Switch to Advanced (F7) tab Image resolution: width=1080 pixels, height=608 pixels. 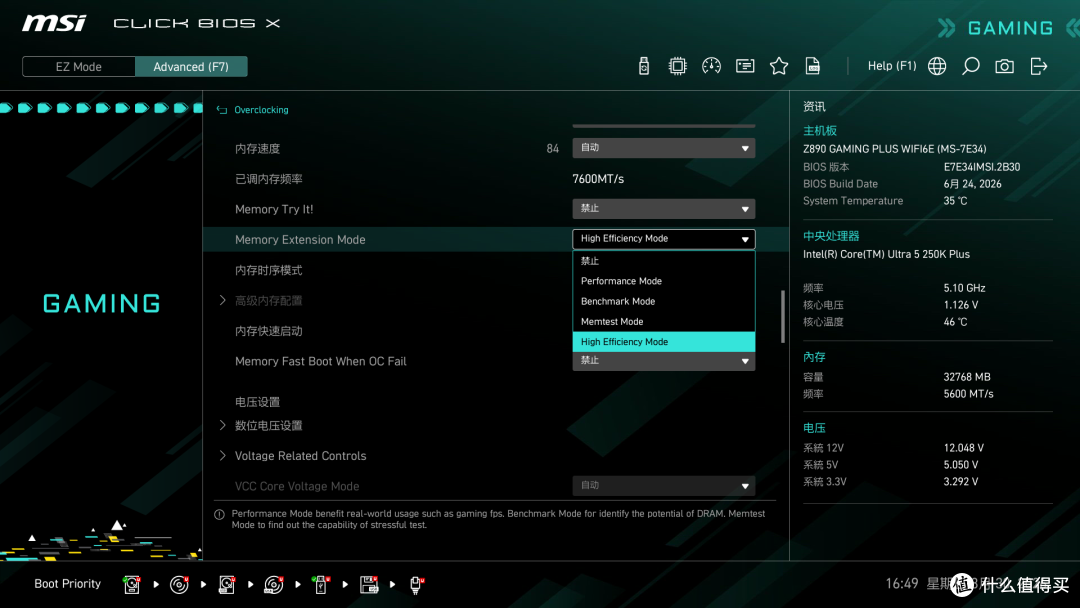[x=191, y=67]
